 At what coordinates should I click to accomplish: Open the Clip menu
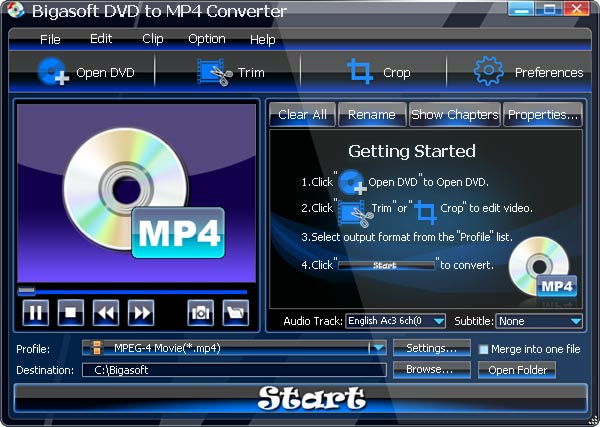click(153, 39)
